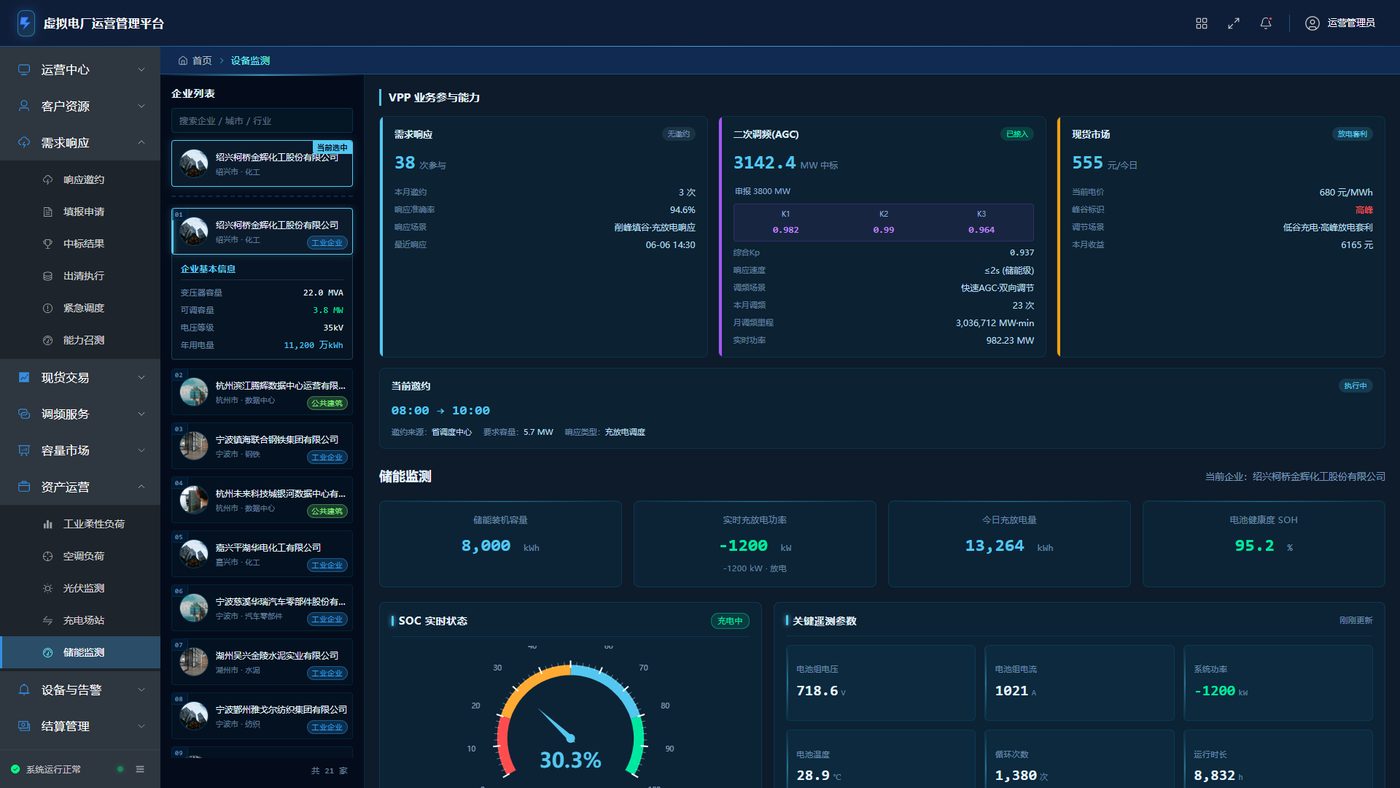The image size is (1400, 788).
Task: Open 出清执行 submenu item
Action: (80, 276)
